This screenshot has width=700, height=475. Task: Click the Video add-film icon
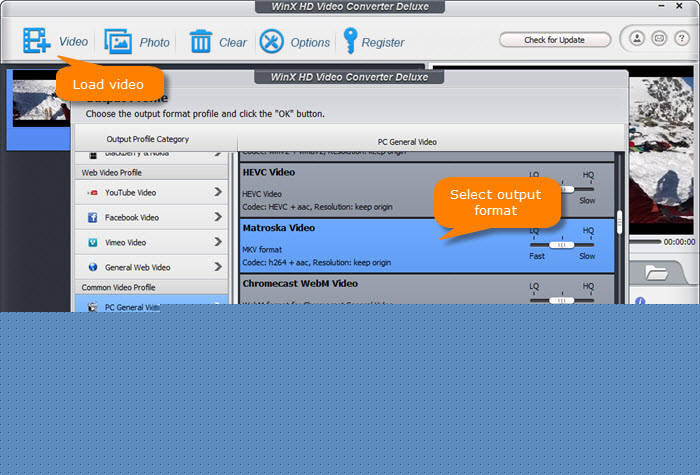pos(37,41)
